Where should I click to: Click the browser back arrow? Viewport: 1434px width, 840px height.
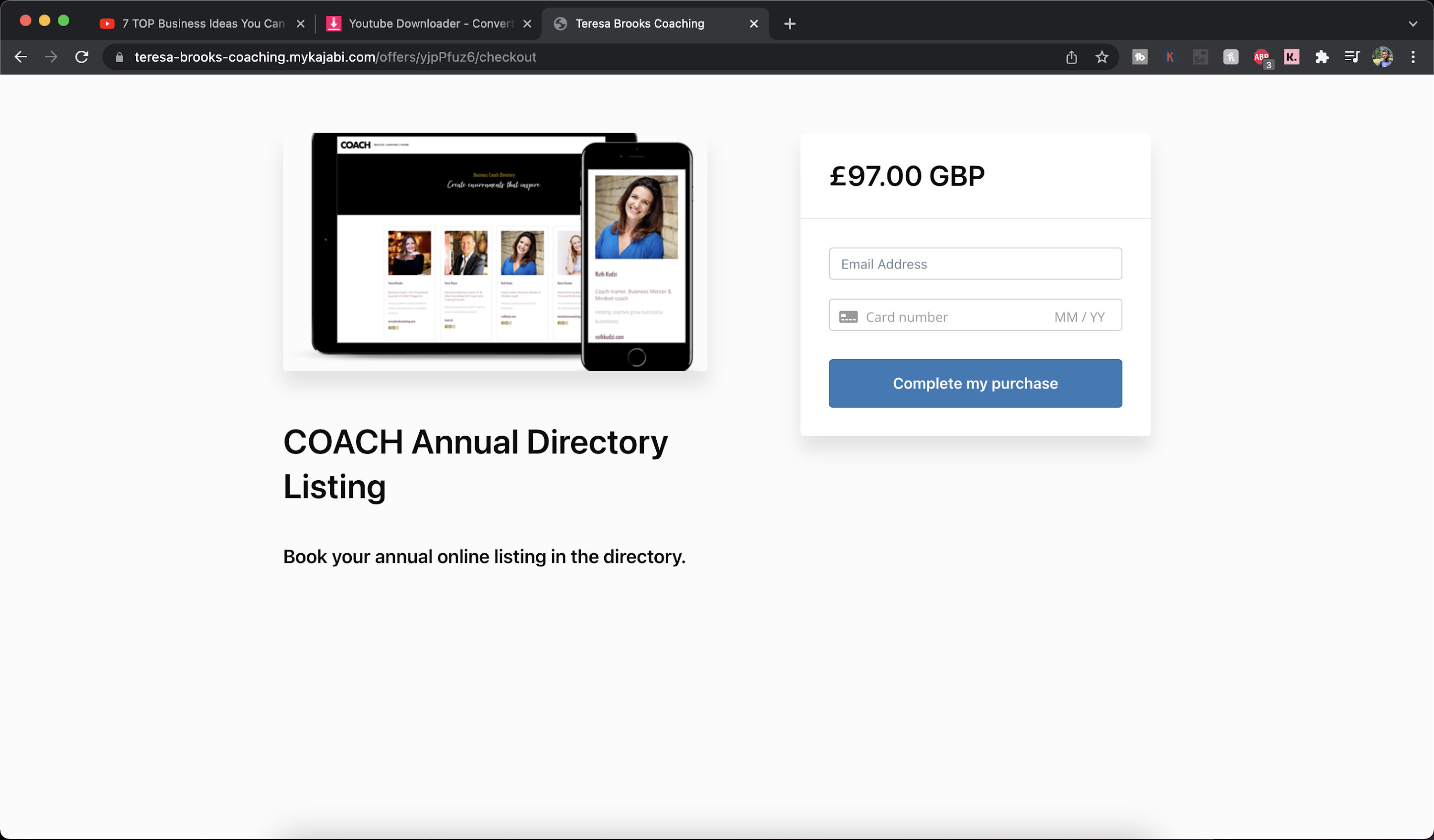[21, 57]
